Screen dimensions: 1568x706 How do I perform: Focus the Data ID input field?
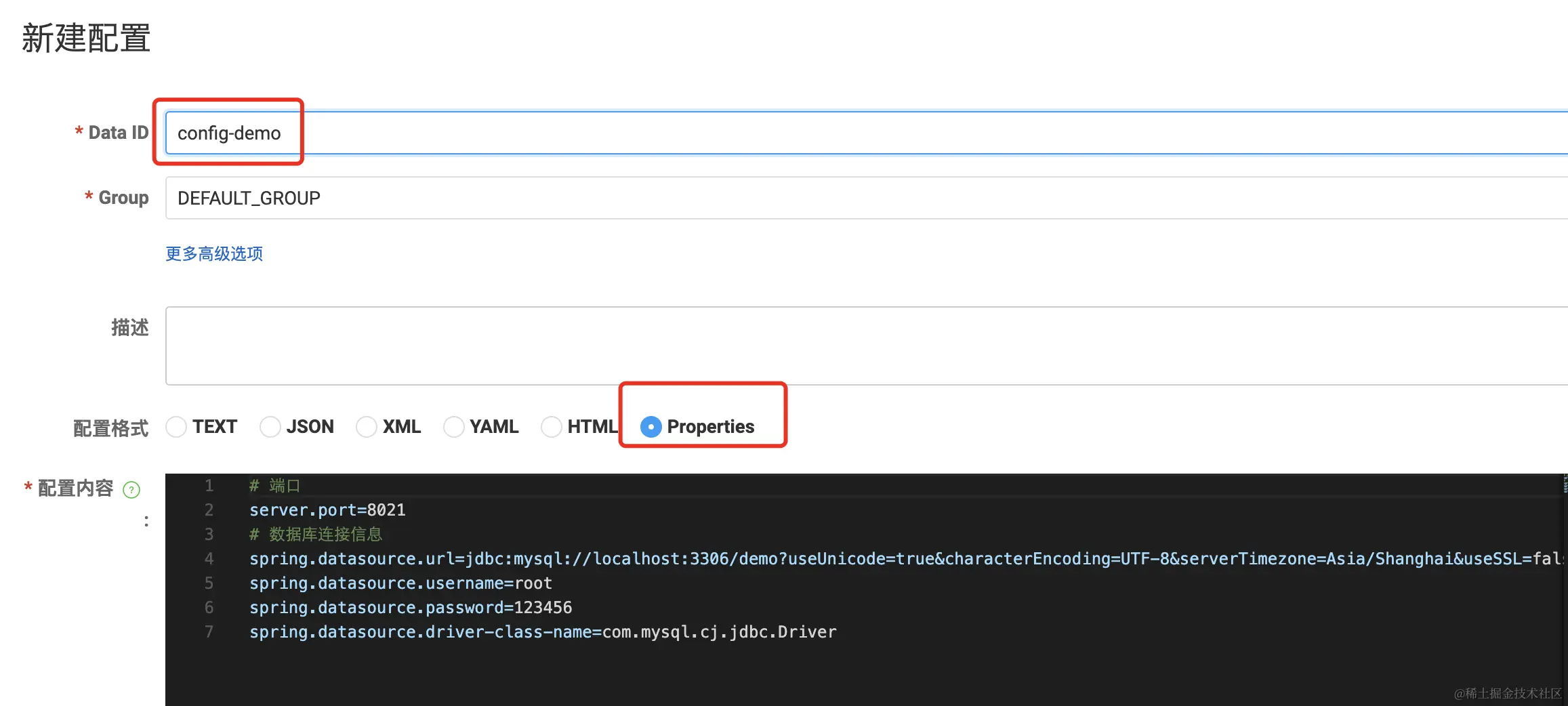867,133
